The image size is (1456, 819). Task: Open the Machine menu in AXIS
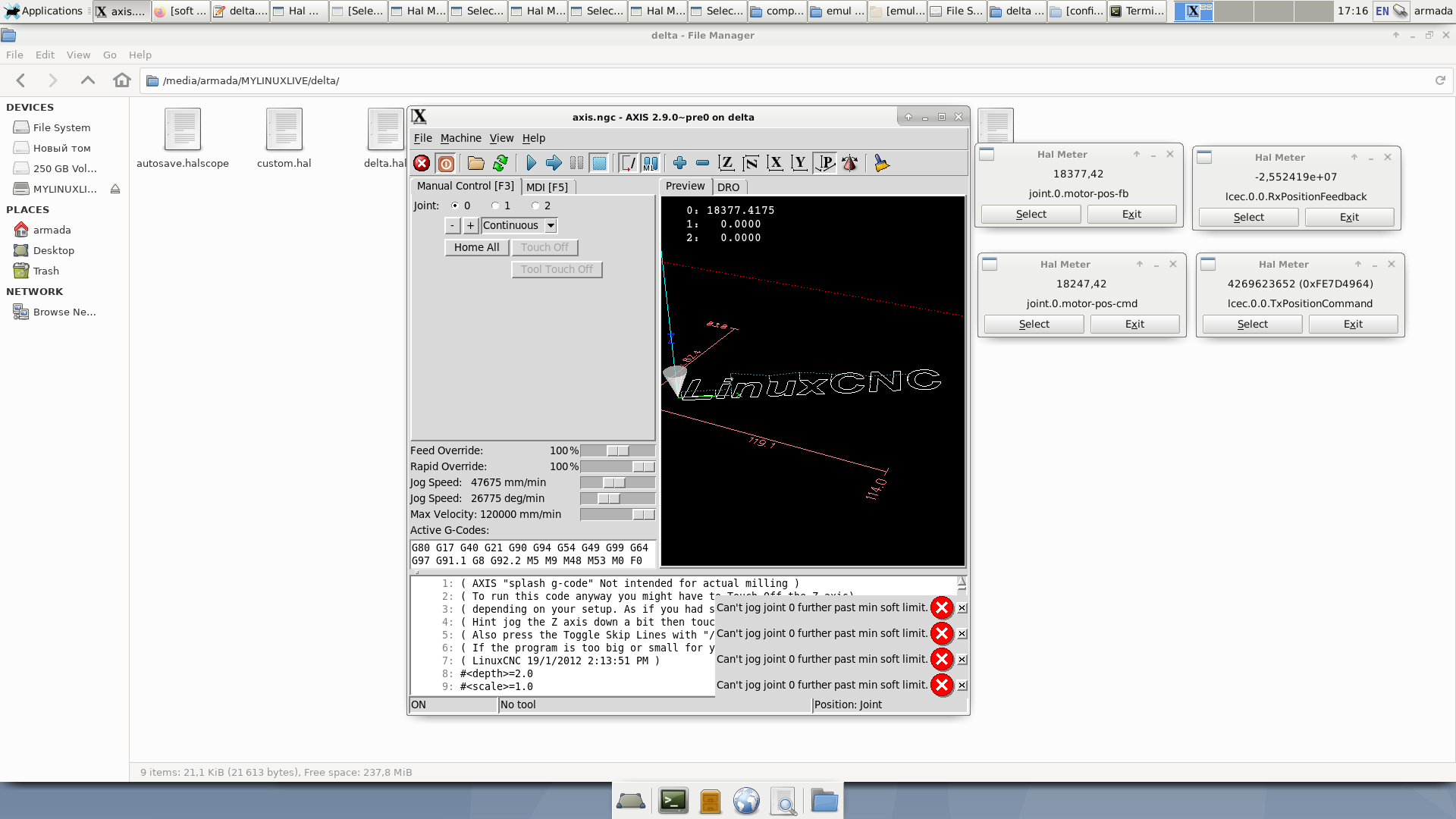460,138
